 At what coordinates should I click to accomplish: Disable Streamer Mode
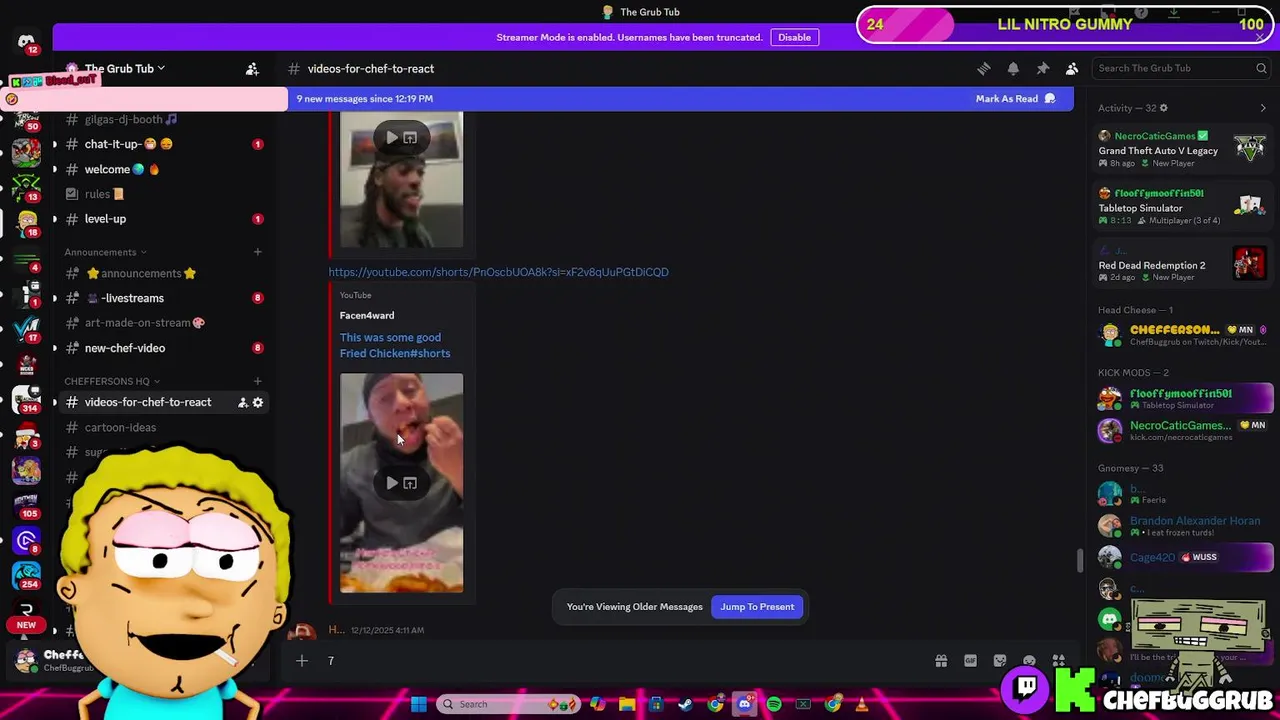click(x=794, y=37)
